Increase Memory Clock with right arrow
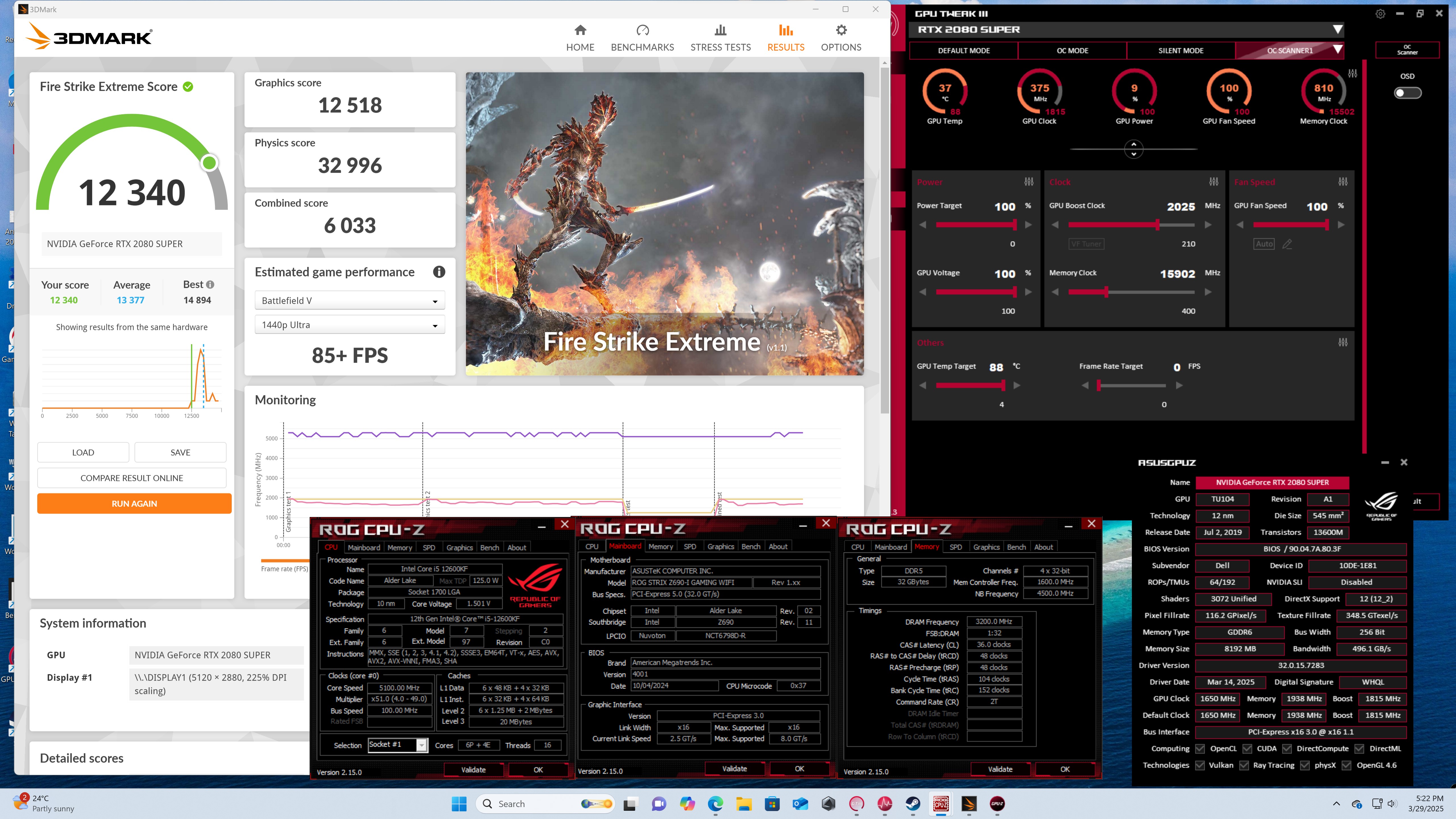The width and height of the screenshot is (1456, 819). (x=1208, y=292)
